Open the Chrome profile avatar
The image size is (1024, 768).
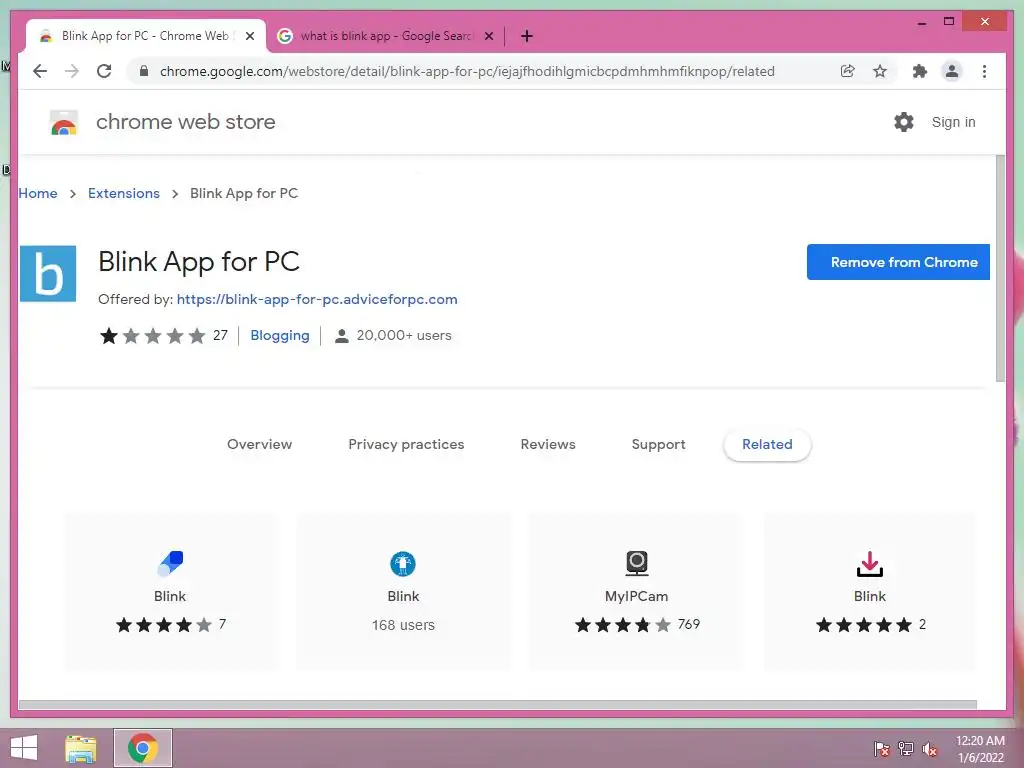pyautogui.click(x=952, y=71)
